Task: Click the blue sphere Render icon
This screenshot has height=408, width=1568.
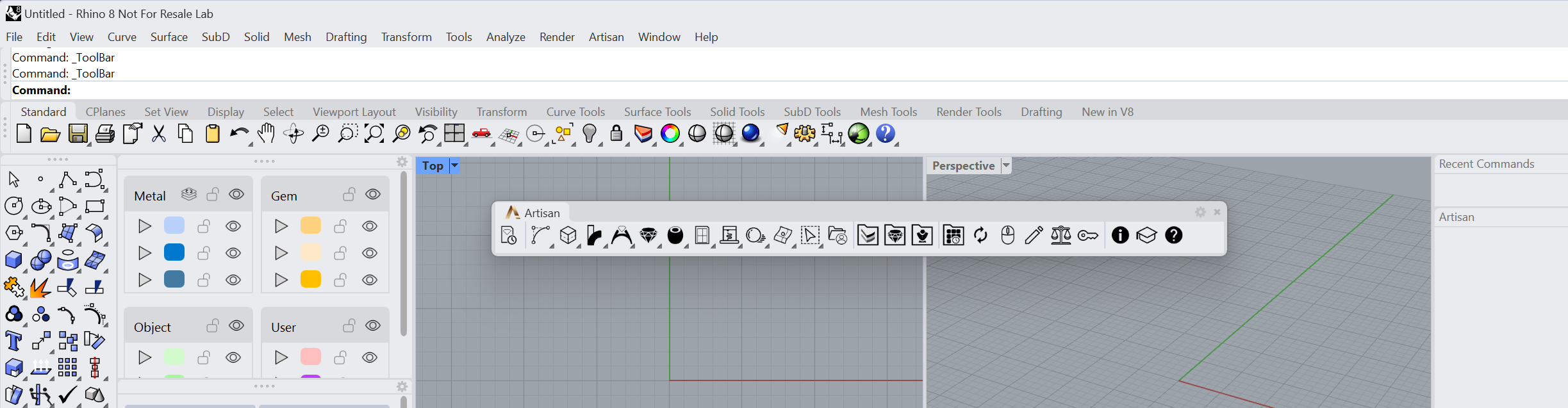Action: coord(750,133)
